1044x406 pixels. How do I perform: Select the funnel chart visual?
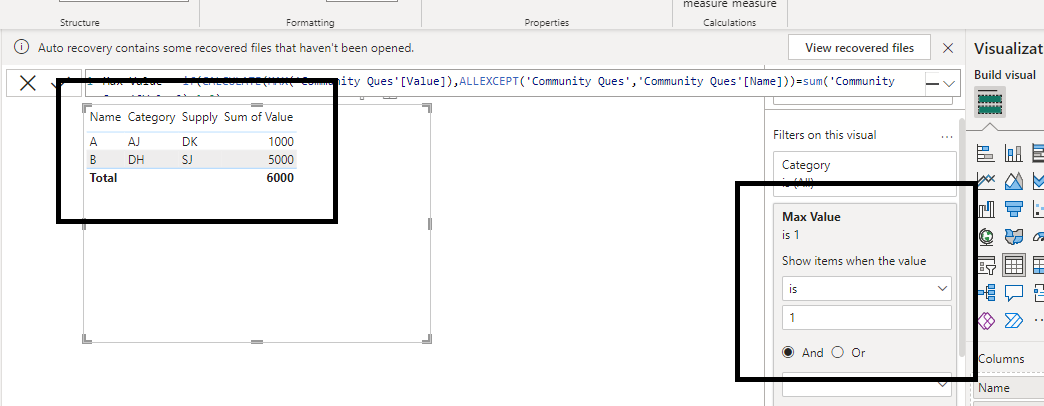click(x=1013, y=209)
